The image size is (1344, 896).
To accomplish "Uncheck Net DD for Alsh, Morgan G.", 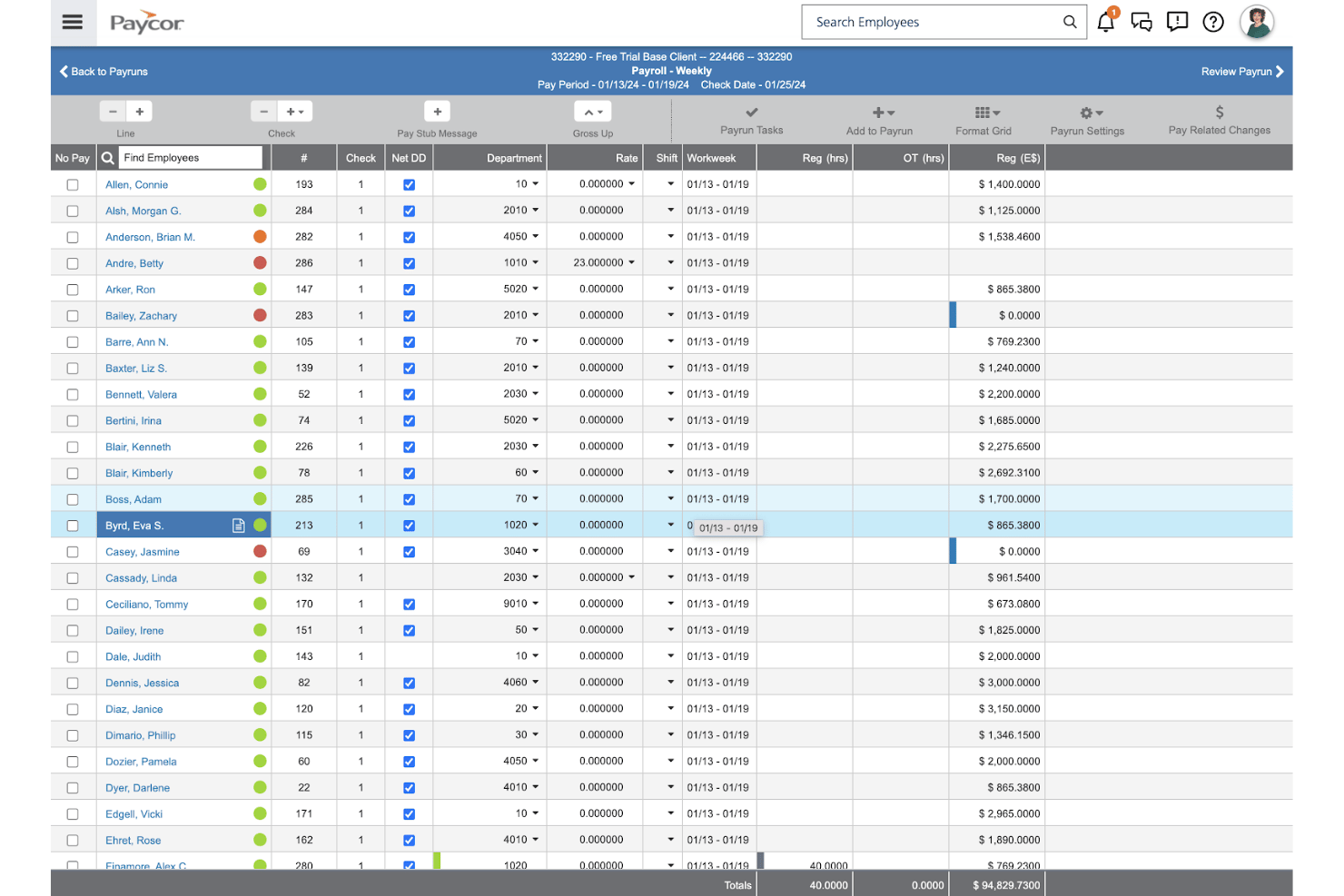I will (409, 211).
